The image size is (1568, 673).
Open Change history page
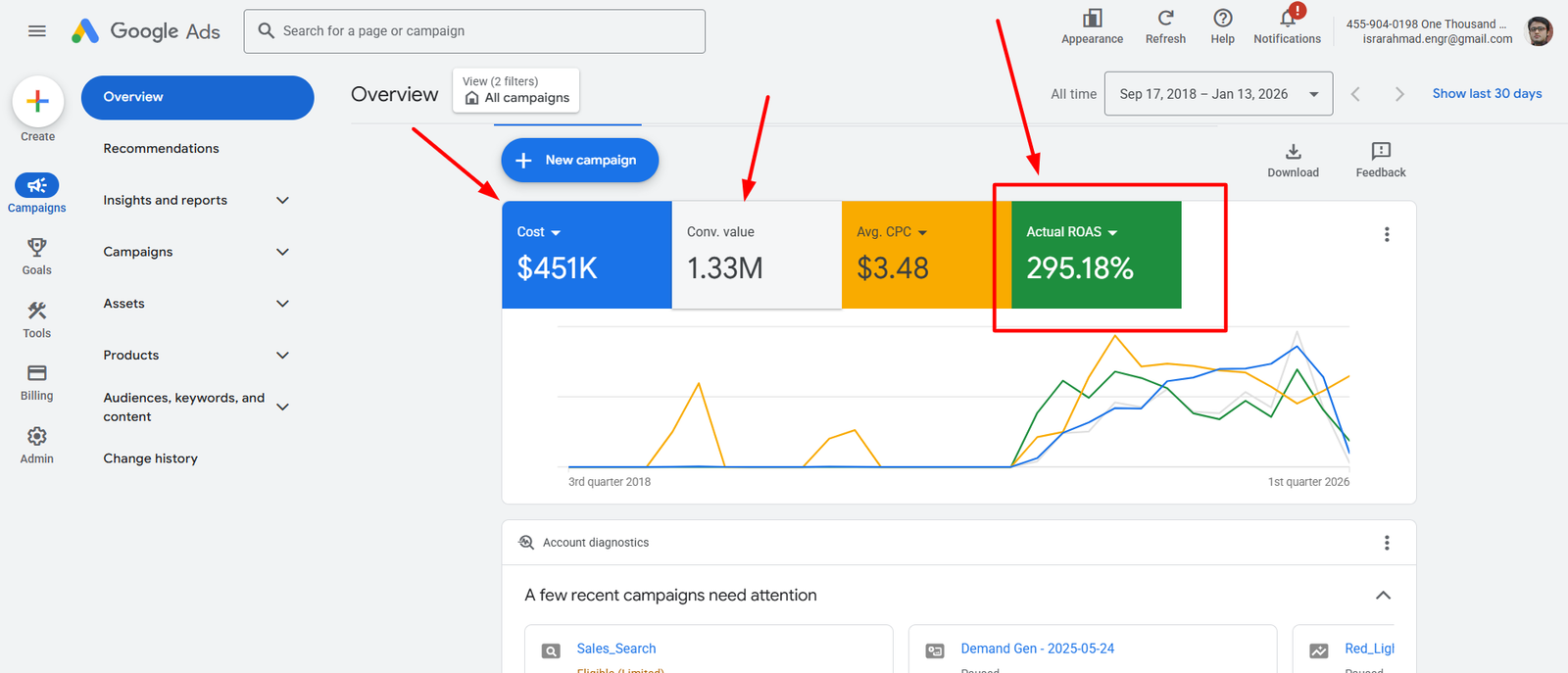click(151, 458)
